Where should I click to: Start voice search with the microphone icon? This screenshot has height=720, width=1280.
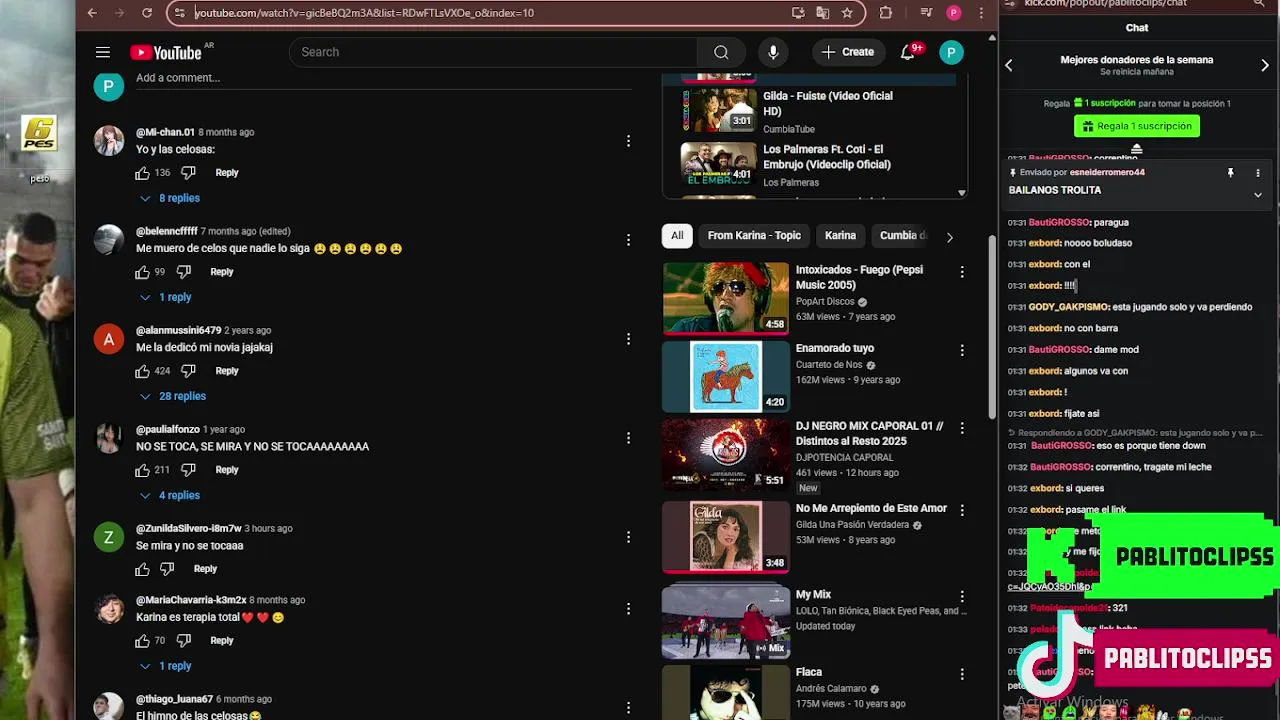coord(773,52)
